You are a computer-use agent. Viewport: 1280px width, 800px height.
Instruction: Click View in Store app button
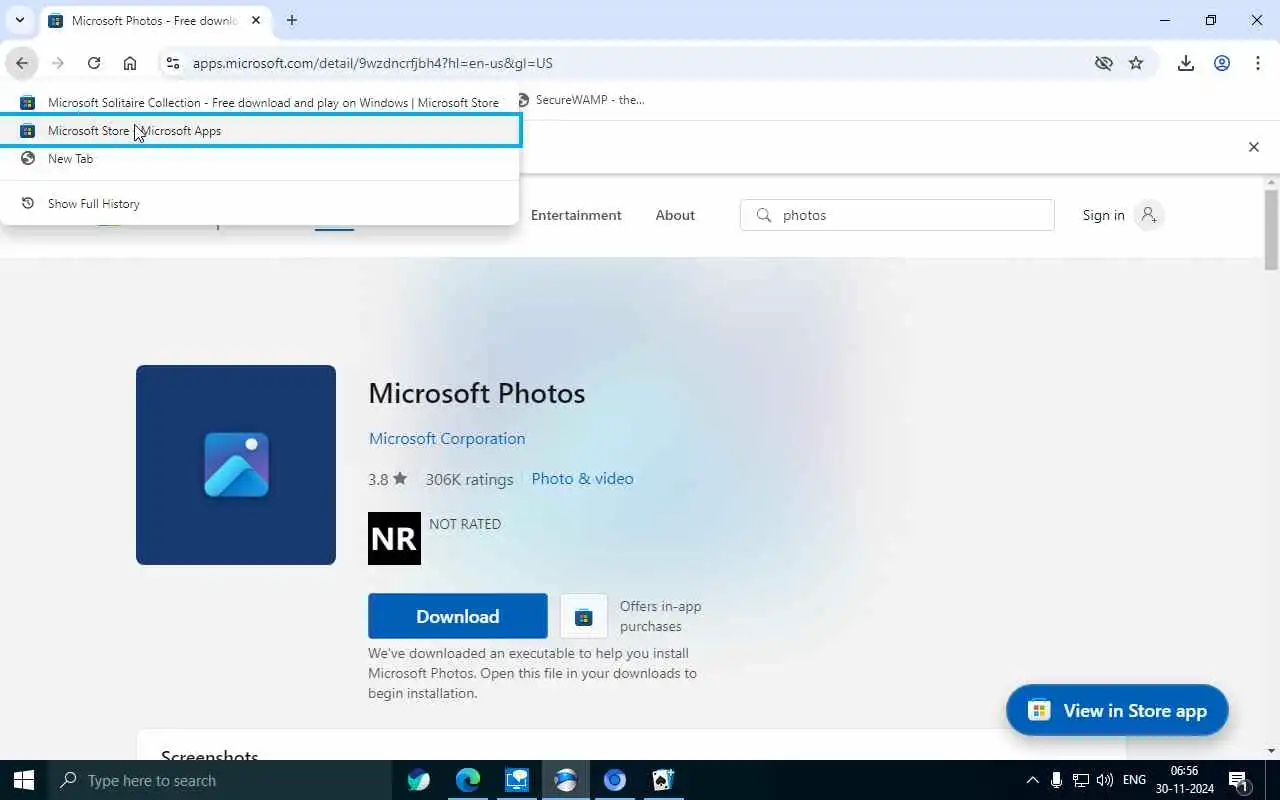click(x=1117, y=710)
